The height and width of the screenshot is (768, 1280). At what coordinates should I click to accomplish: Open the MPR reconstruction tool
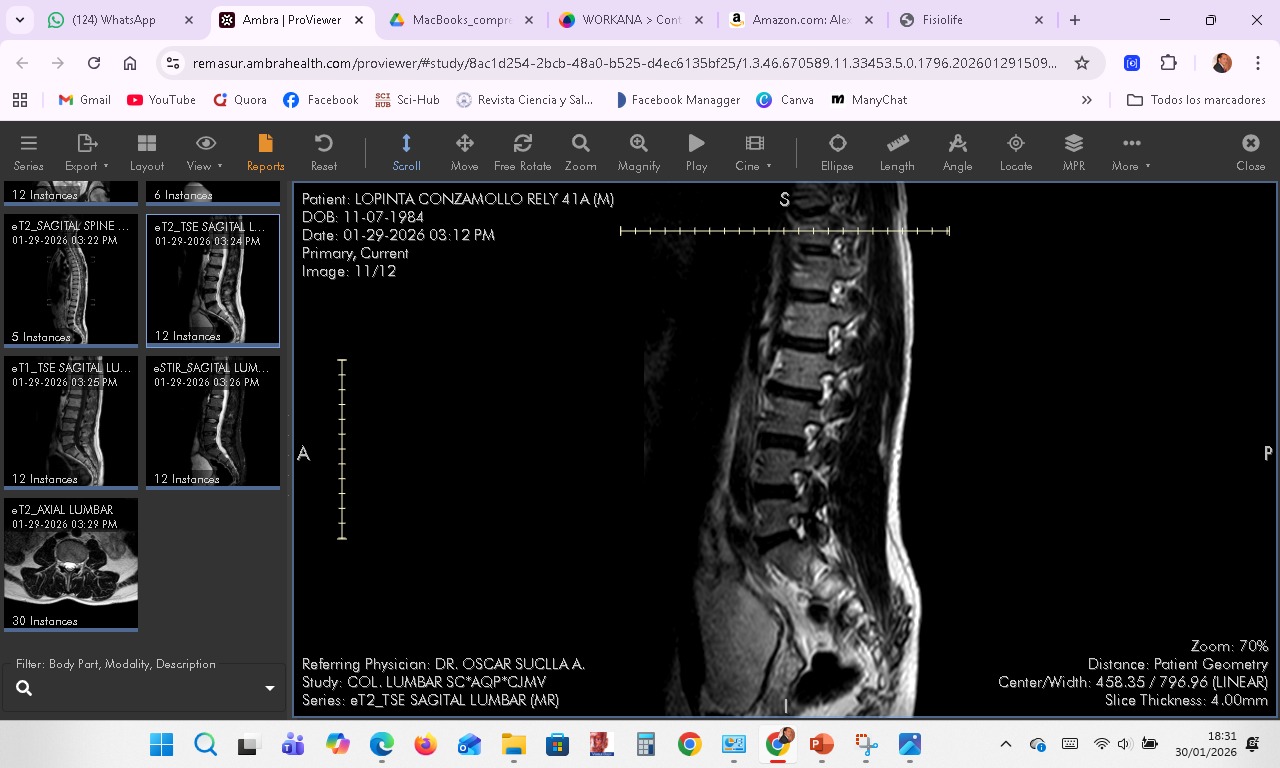(1073, 152)
